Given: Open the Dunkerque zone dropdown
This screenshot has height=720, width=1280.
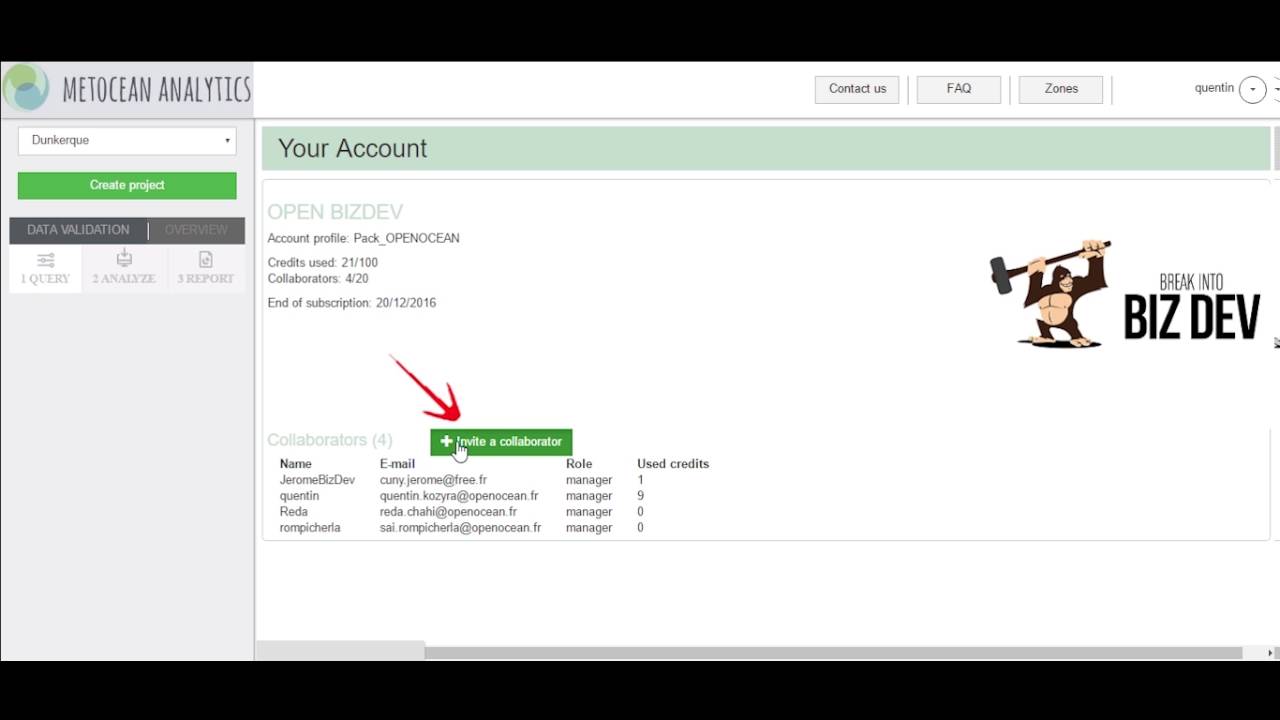Looking at the screenshot, I should point(127,141).
